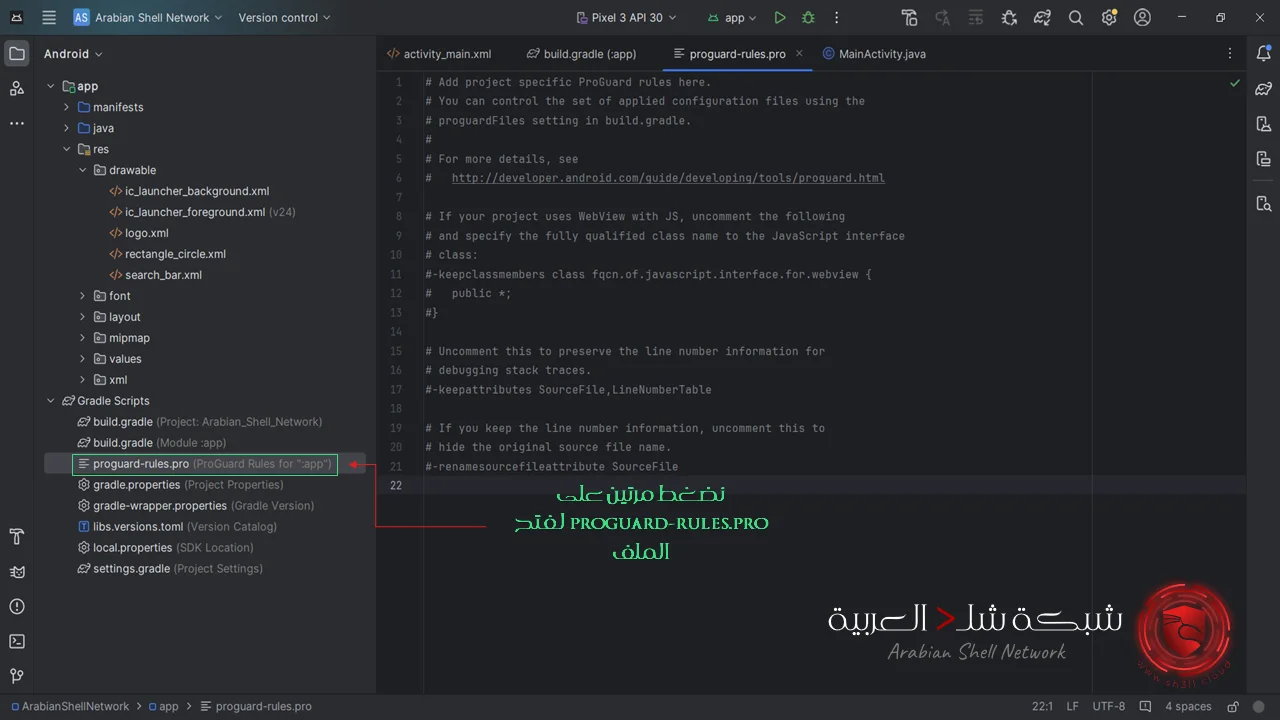Open Search Everywhere magnifier icon
Screen dimensions: 1280x720
(x=1076, y=18)
